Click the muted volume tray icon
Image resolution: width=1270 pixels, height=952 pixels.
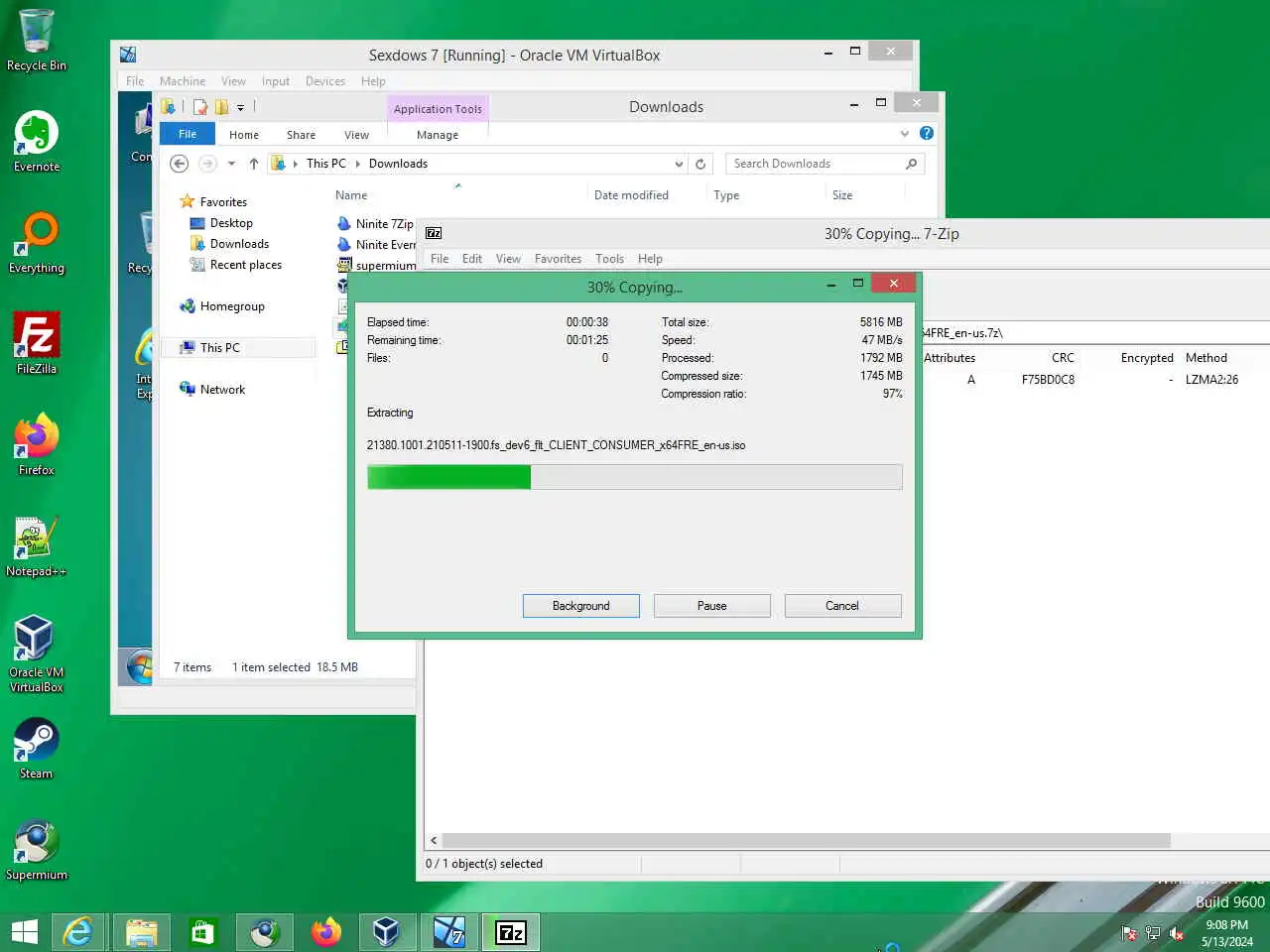[1177, 933]
